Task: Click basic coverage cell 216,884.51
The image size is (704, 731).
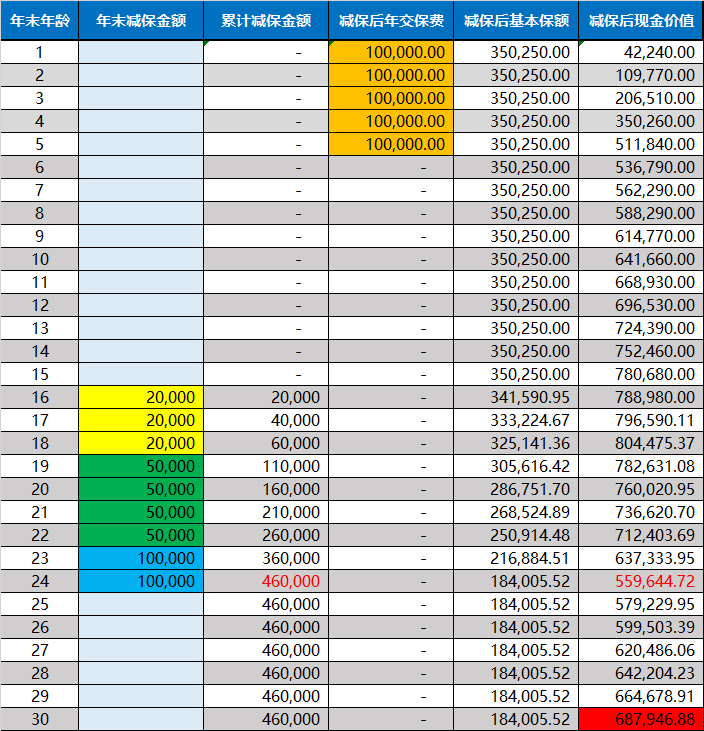Action: (516, 558)
